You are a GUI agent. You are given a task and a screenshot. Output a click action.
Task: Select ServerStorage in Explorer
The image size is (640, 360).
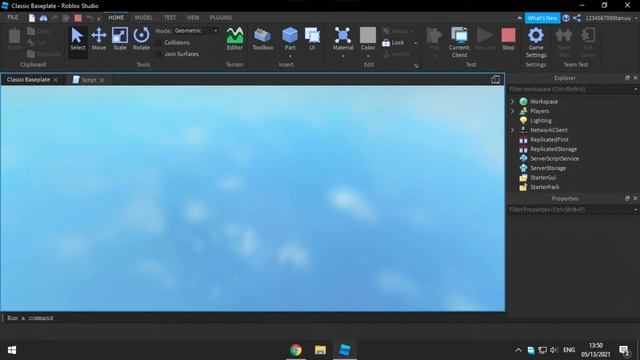(x=548, y=168)
